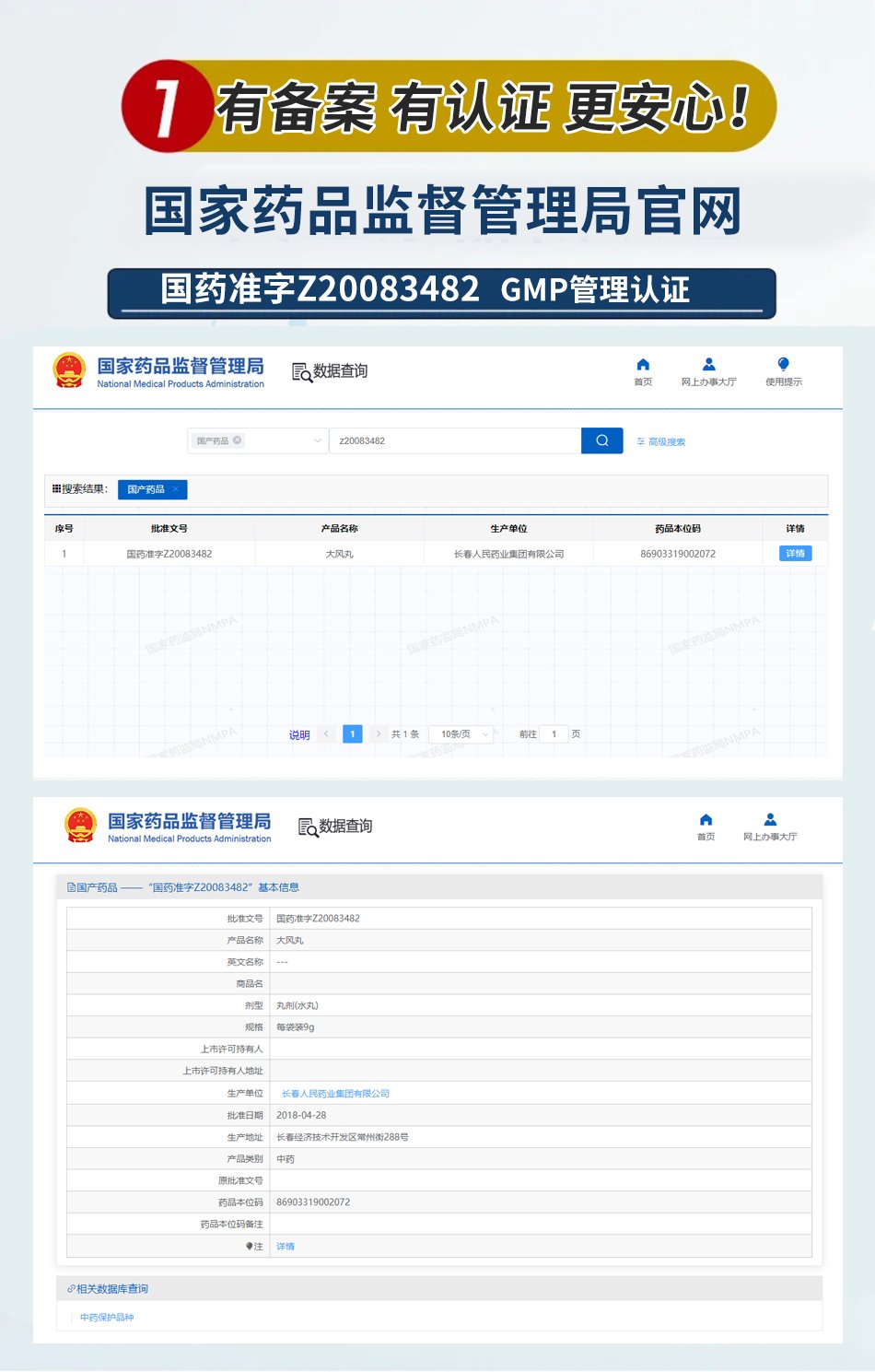Click the 药品本位码 column header
This screenshot has height=1372, width=875.
pos(678,529)
